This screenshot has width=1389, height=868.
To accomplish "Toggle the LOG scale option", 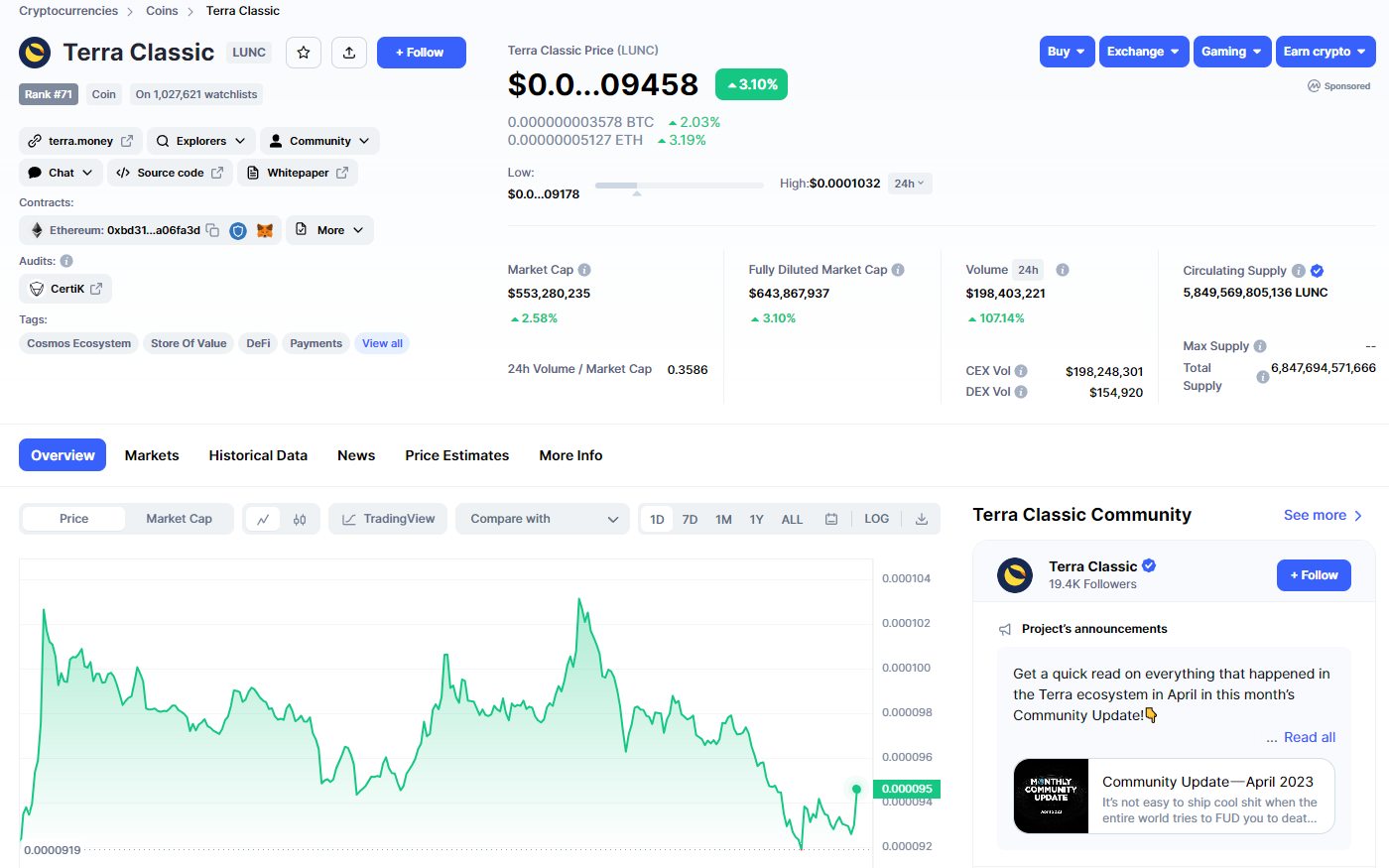I will pyautogui.click(x=877, y=519).
